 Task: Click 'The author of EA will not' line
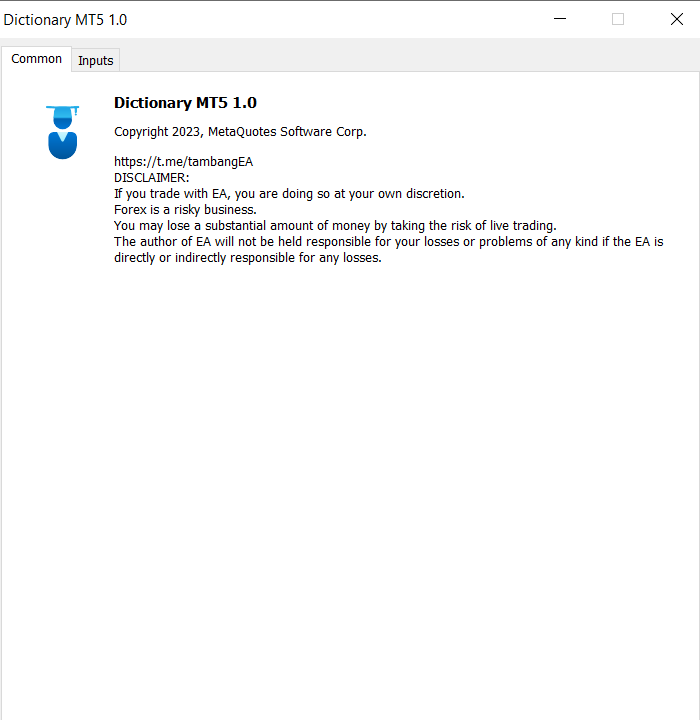click(x=389, y=242)
